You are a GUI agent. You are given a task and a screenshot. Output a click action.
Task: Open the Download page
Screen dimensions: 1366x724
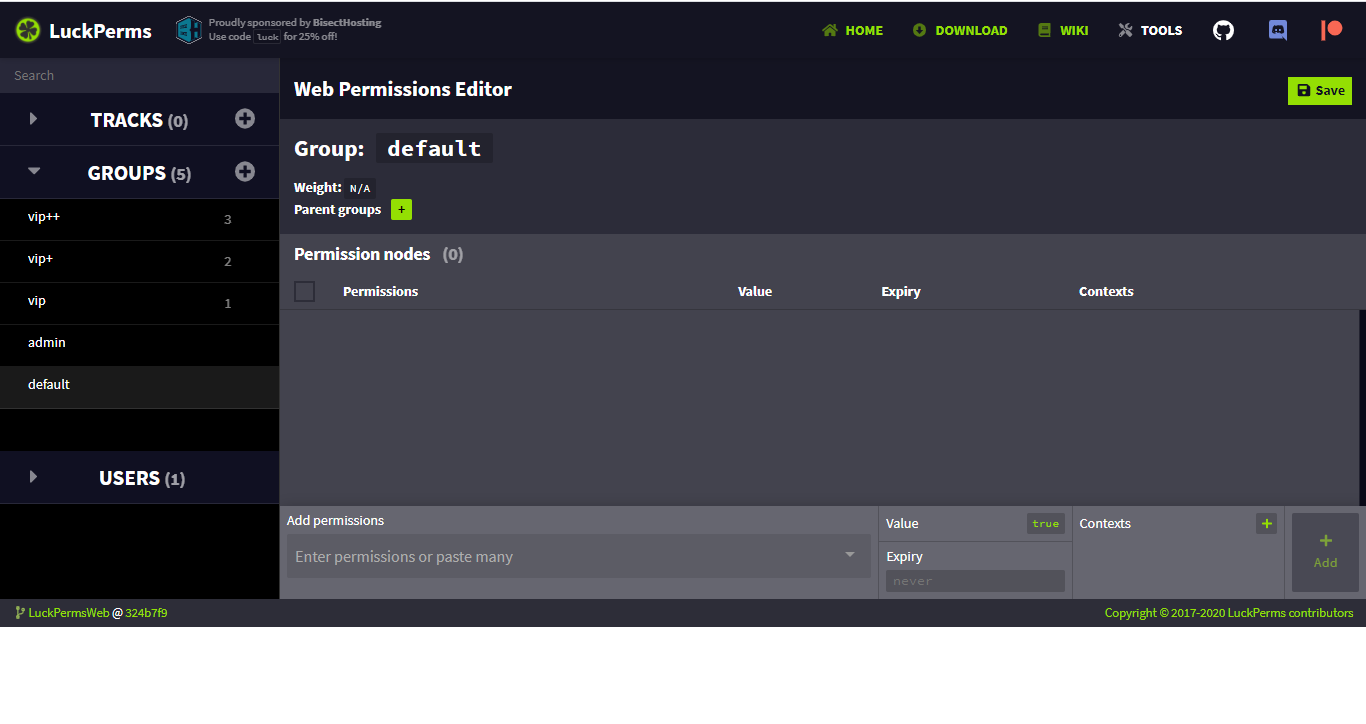point(960,31)
